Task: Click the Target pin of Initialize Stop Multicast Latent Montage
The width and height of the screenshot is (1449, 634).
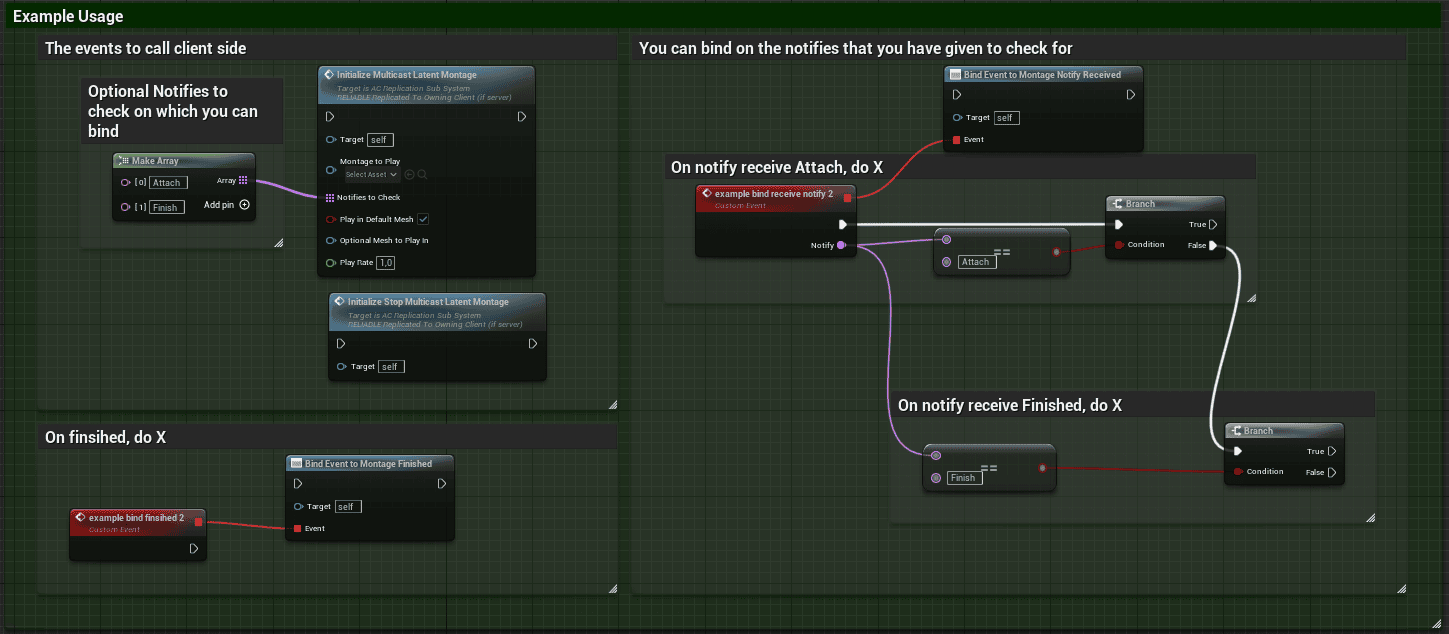Action: coord(342,366)
